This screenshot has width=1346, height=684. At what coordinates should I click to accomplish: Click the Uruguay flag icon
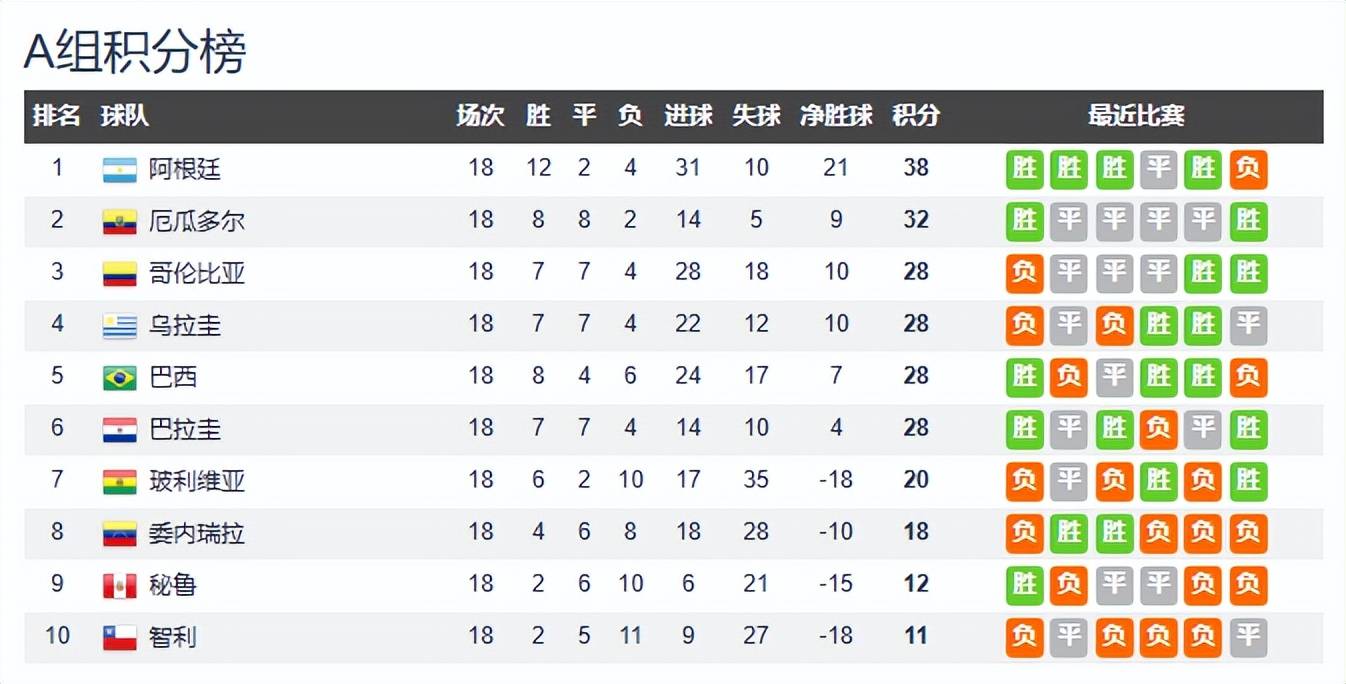coord(119,325)
